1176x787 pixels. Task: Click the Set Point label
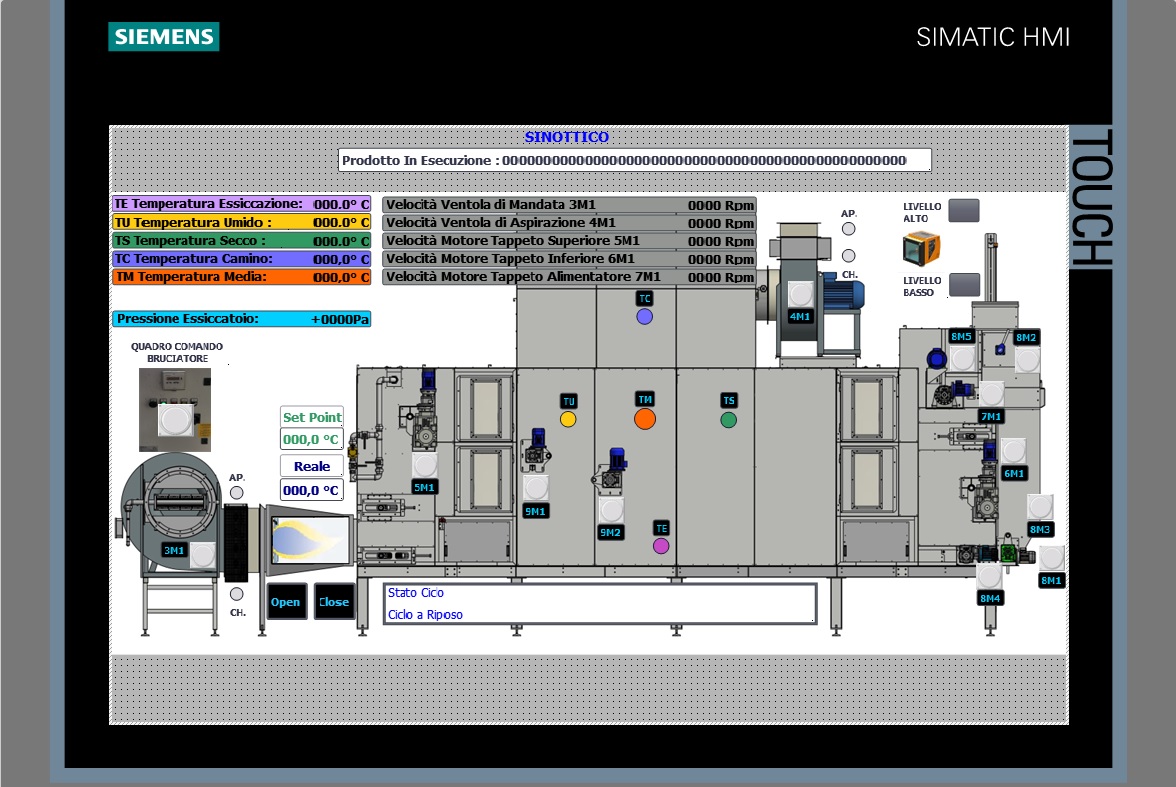tap(312, 417)
